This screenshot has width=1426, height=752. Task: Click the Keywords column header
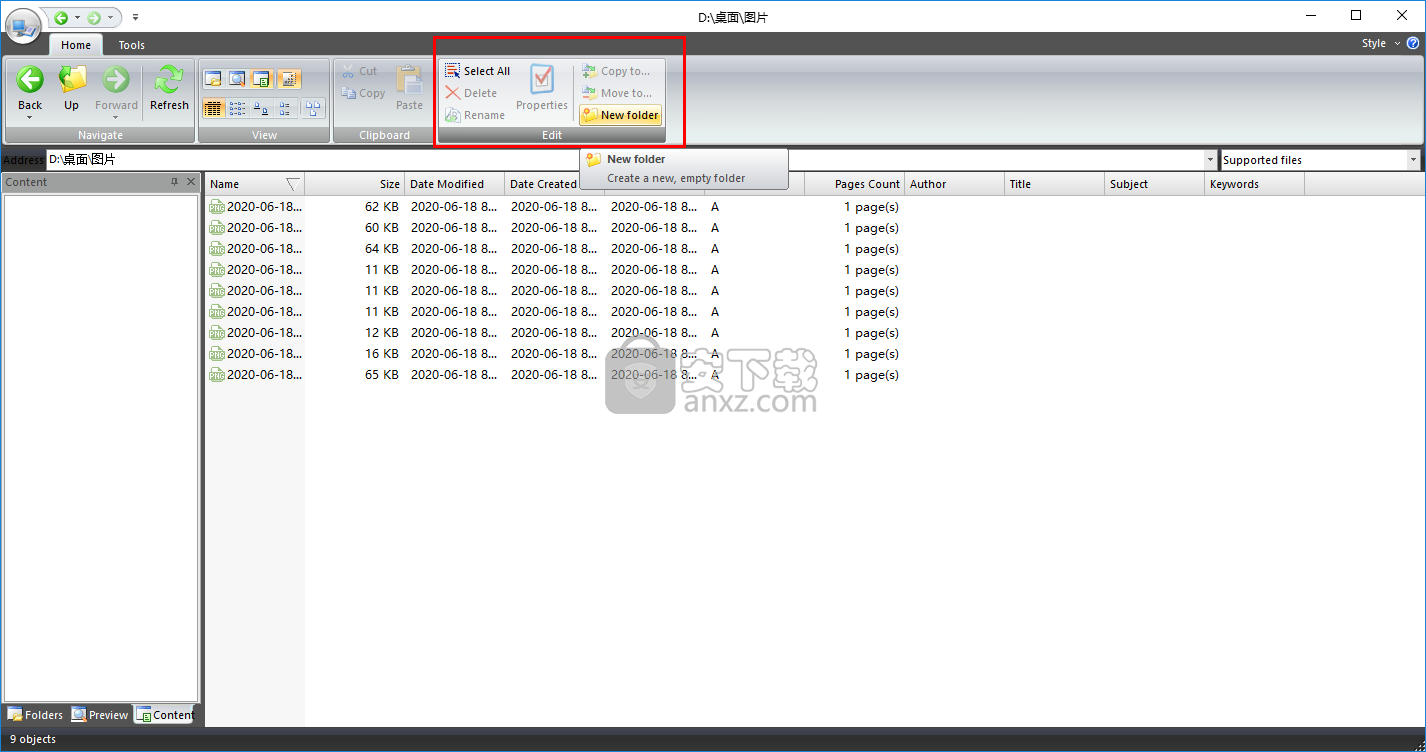[1254, 184]
